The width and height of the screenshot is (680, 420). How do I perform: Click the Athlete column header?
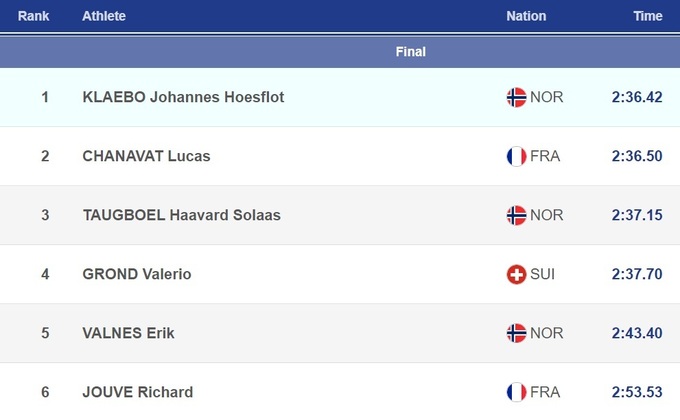(104, 16)
